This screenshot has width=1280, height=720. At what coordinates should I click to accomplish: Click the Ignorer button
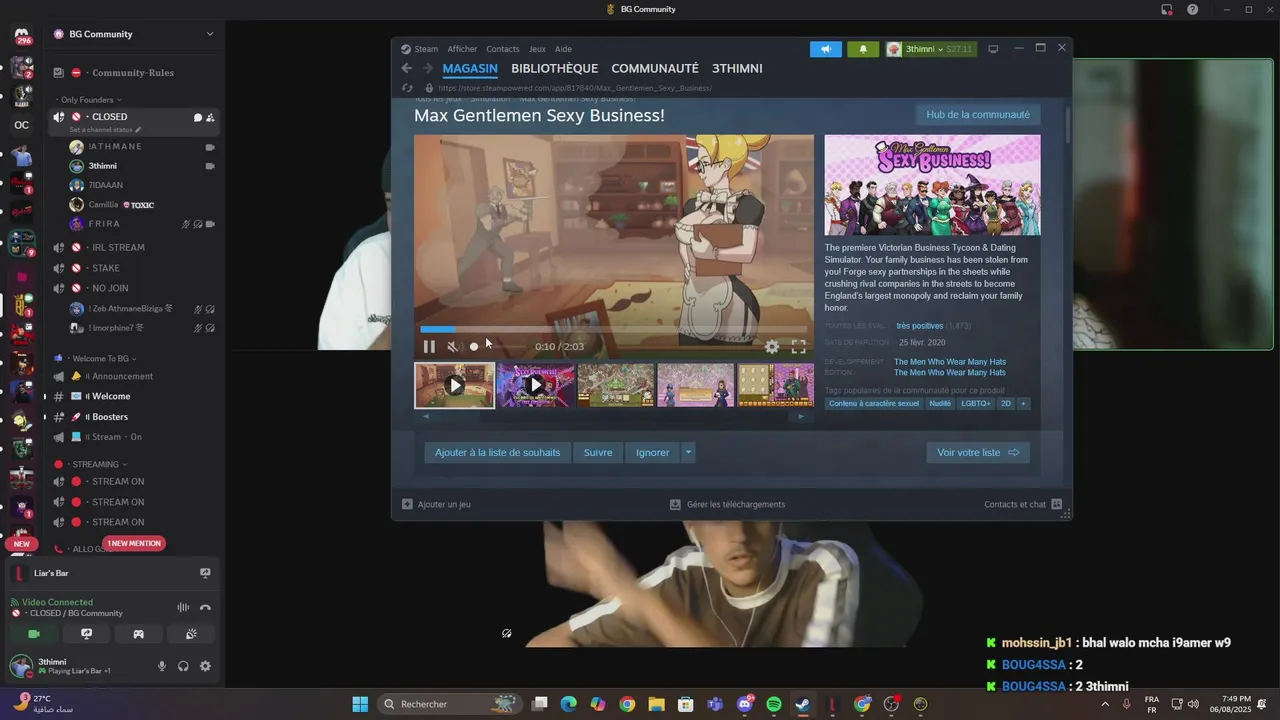coord(653,452)
